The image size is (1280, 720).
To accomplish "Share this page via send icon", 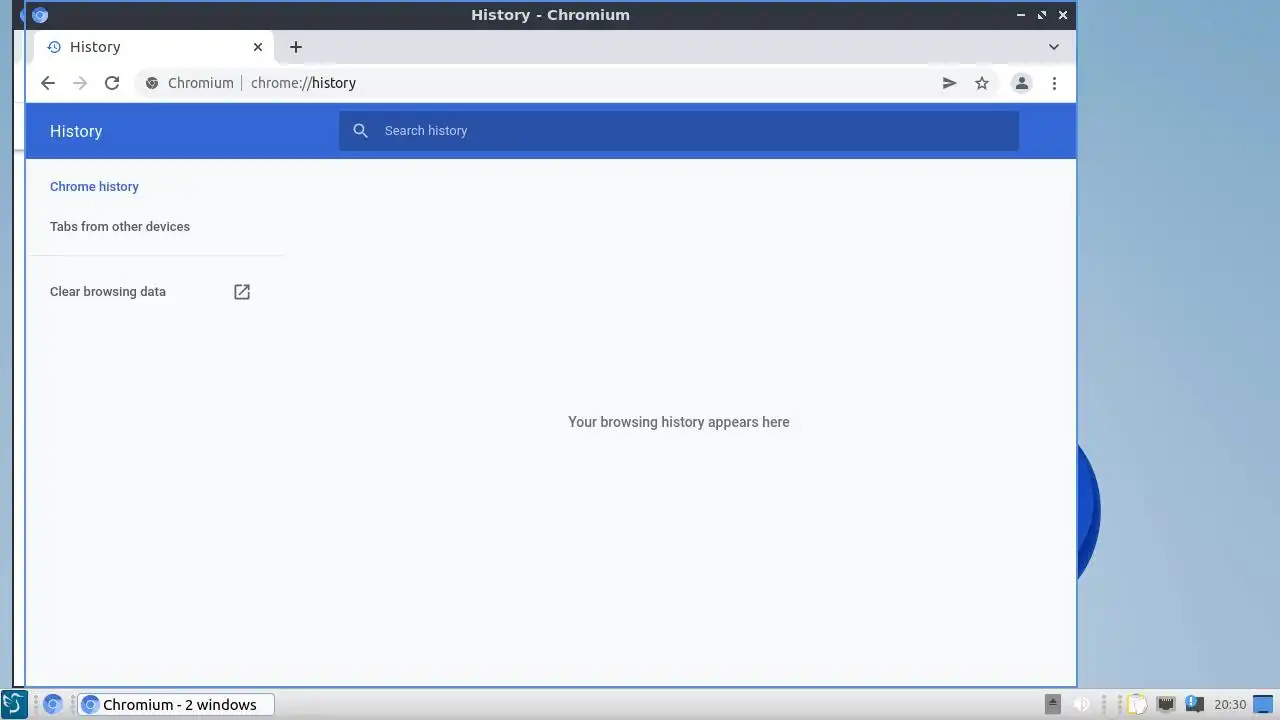I will 949,83.
